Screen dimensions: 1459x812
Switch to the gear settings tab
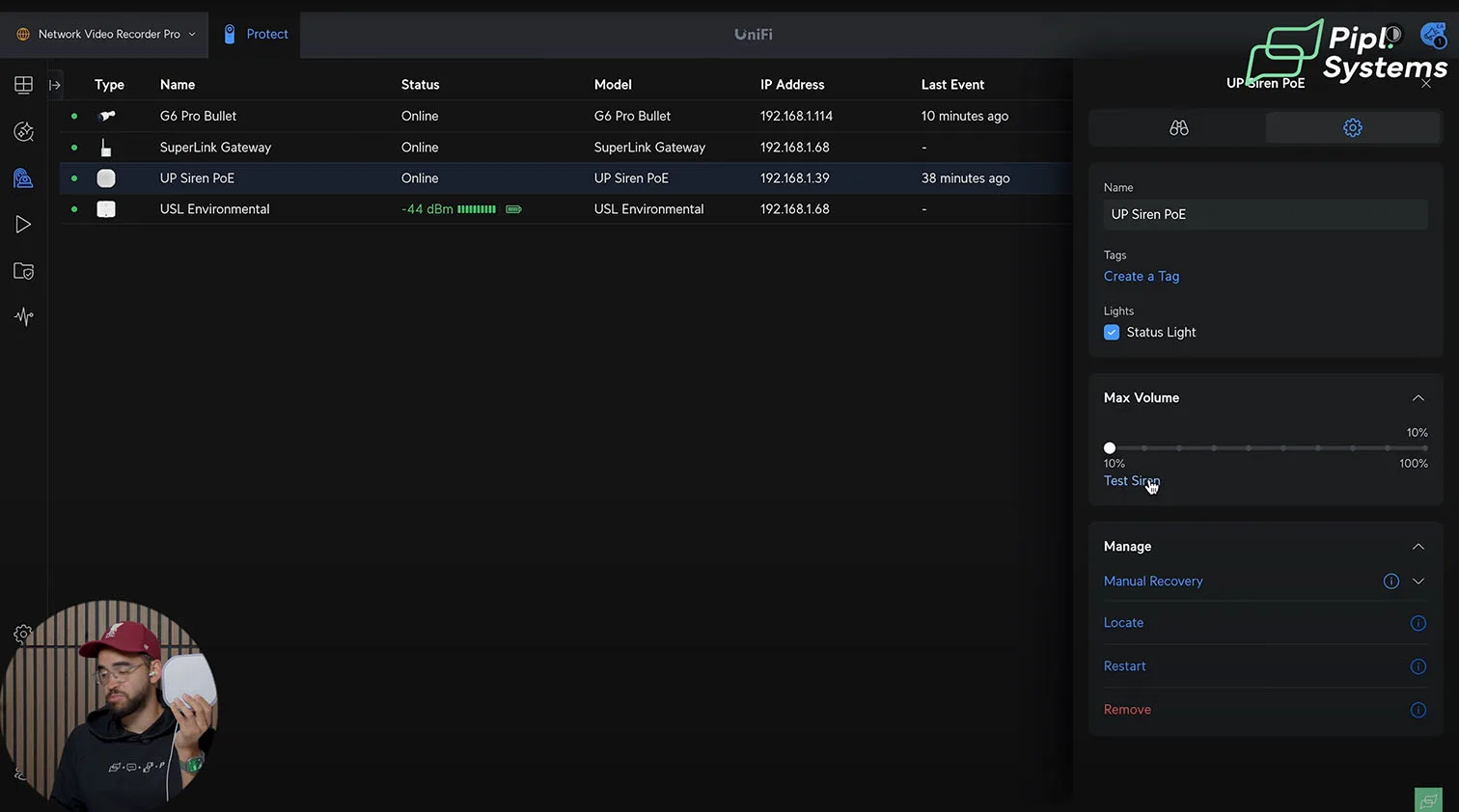coord(1353,127)
